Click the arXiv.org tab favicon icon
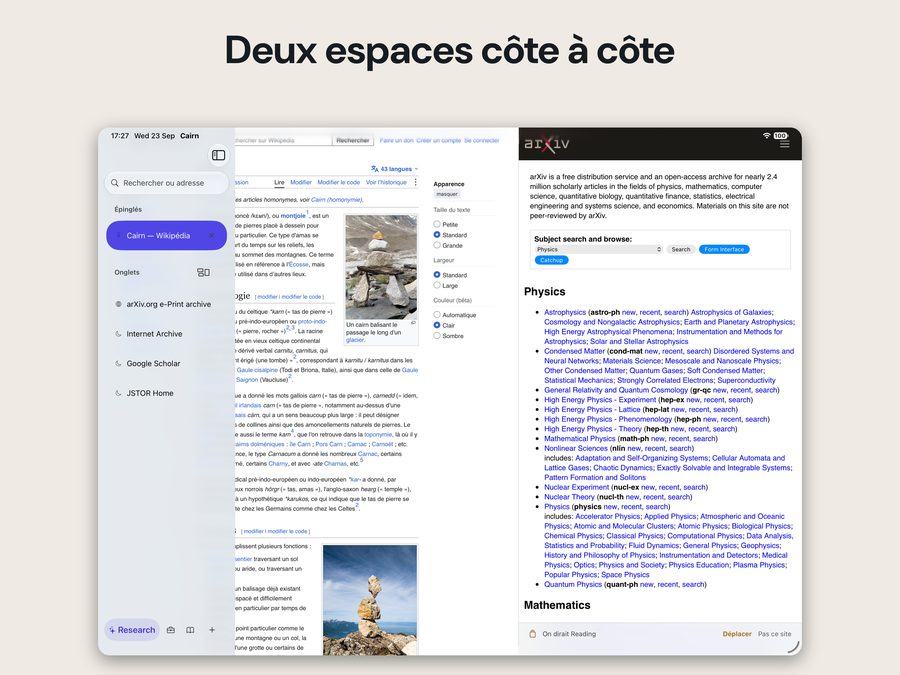 (x=118, y=304)
